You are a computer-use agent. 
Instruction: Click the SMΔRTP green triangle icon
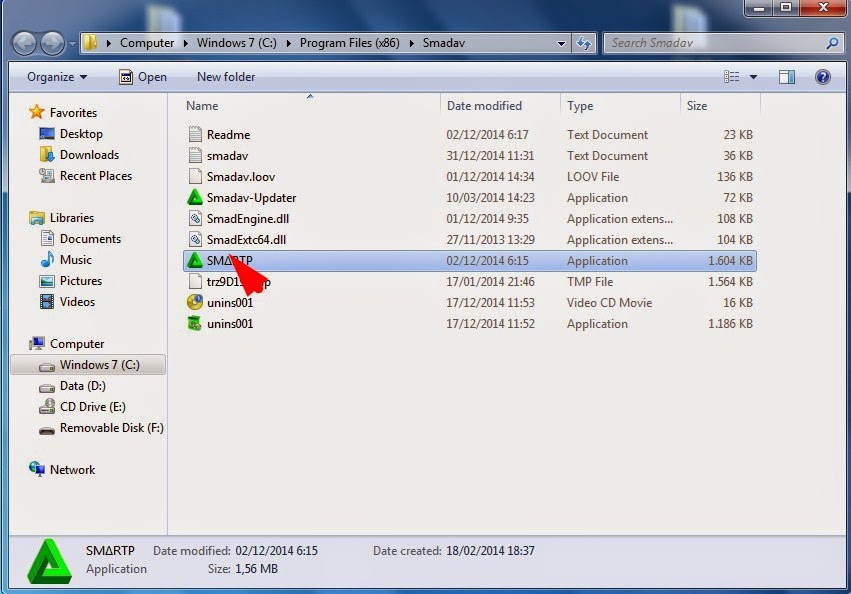[195, 261]
